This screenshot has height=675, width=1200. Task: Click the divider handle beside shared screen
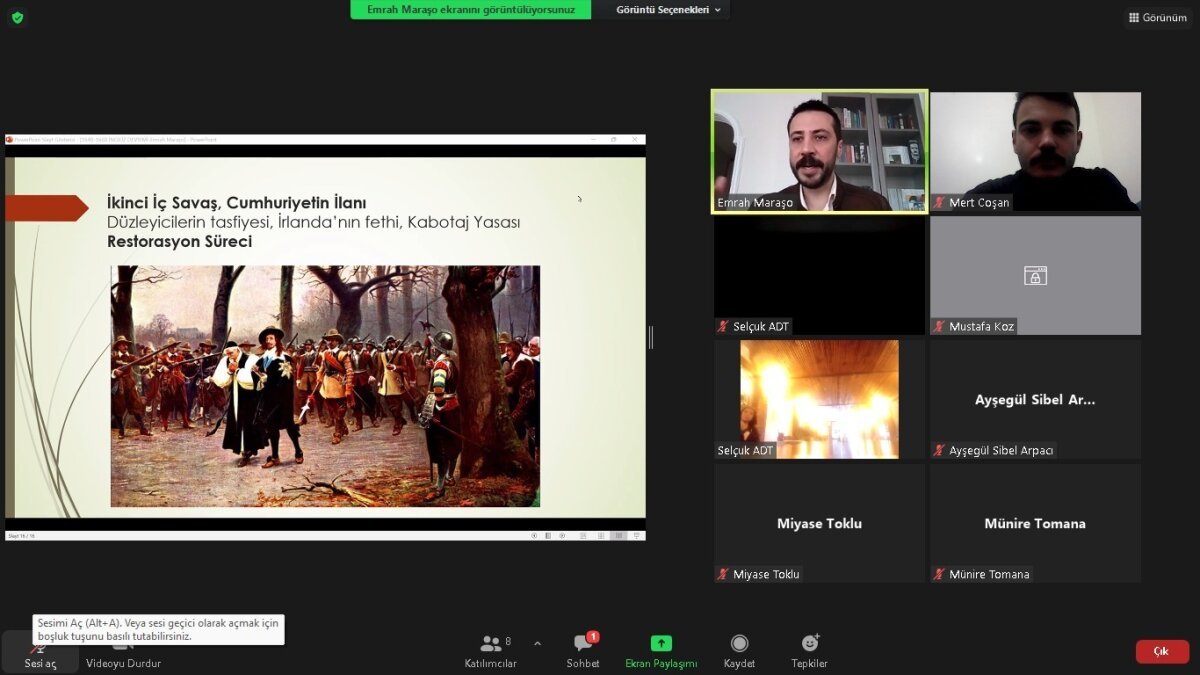tap(650, 337)
